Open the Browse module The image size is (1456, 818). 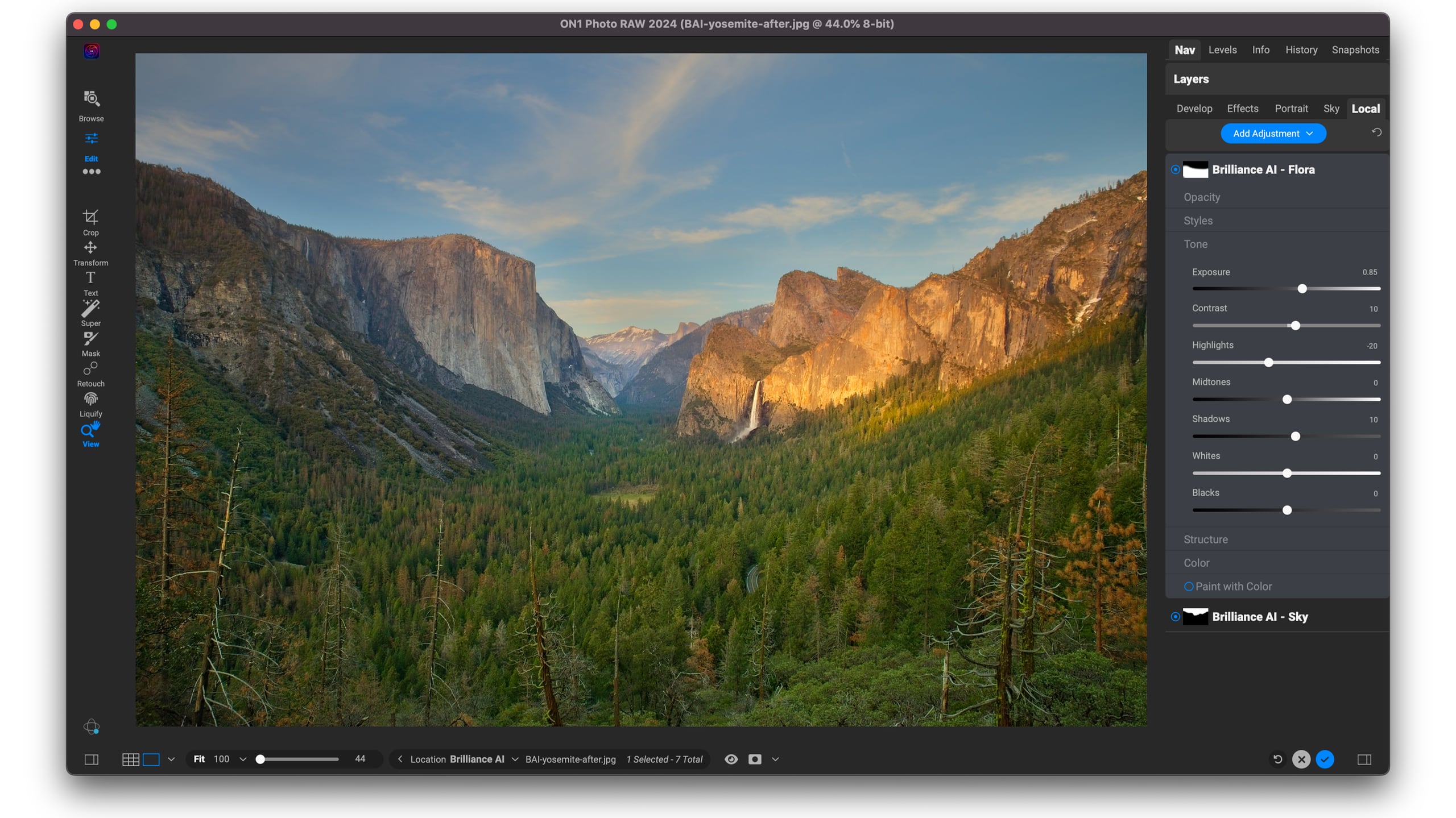click(x=91, y=106)
